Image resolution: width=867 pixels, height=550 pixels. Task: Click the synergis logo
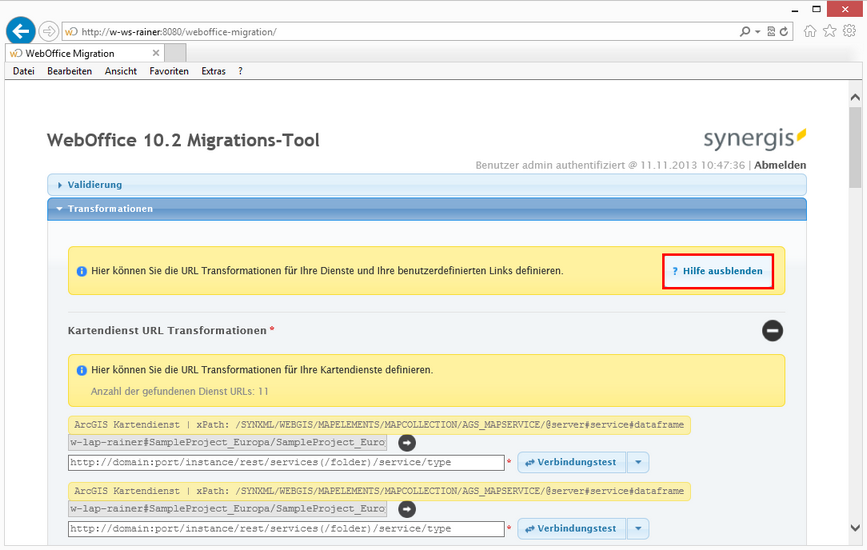pos(754,138)
